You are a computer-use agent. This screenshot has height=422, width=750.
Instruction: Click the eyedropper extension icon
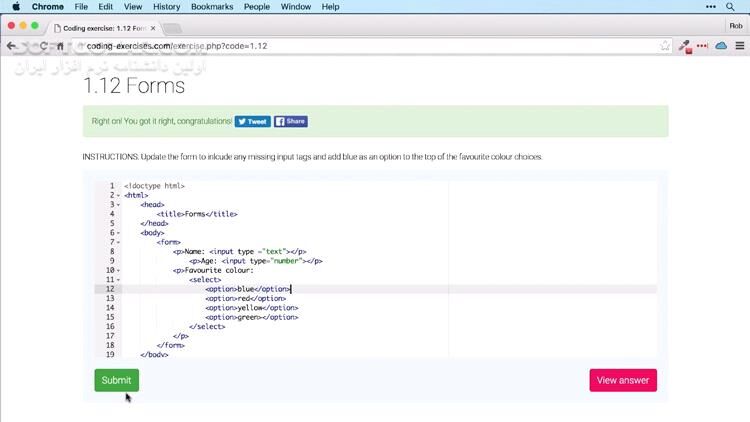pos(685,46)
